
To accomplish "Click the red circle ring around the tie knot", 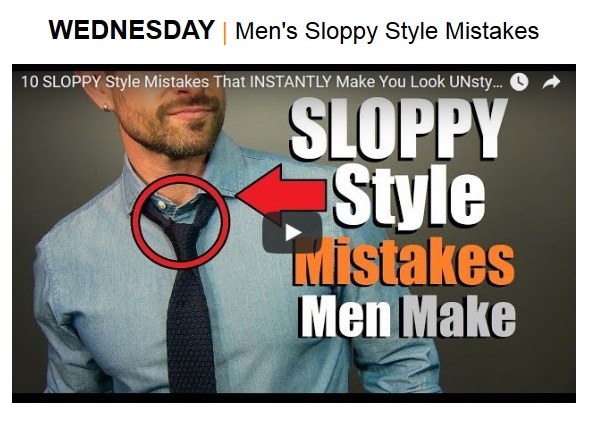I will [181, 222].
